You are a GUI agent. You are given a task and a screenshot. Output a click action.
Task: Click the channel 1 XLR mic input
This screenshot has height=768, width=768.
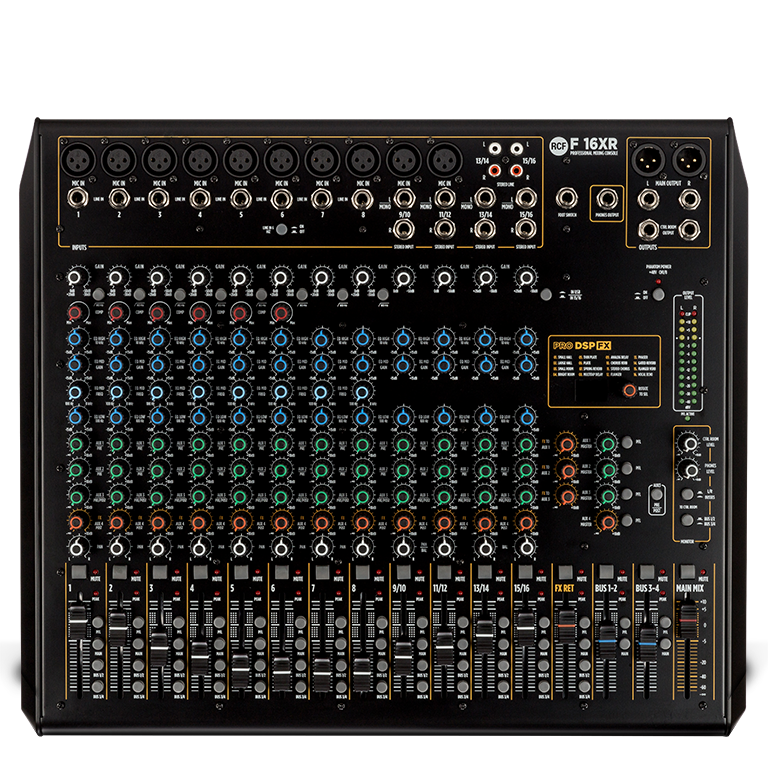pos(76,159)
